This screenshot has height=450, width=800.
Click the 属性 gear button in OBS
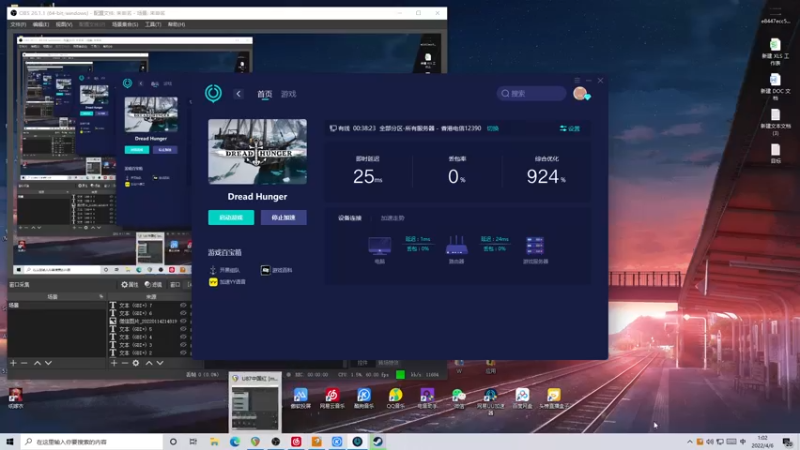[130, 284]
